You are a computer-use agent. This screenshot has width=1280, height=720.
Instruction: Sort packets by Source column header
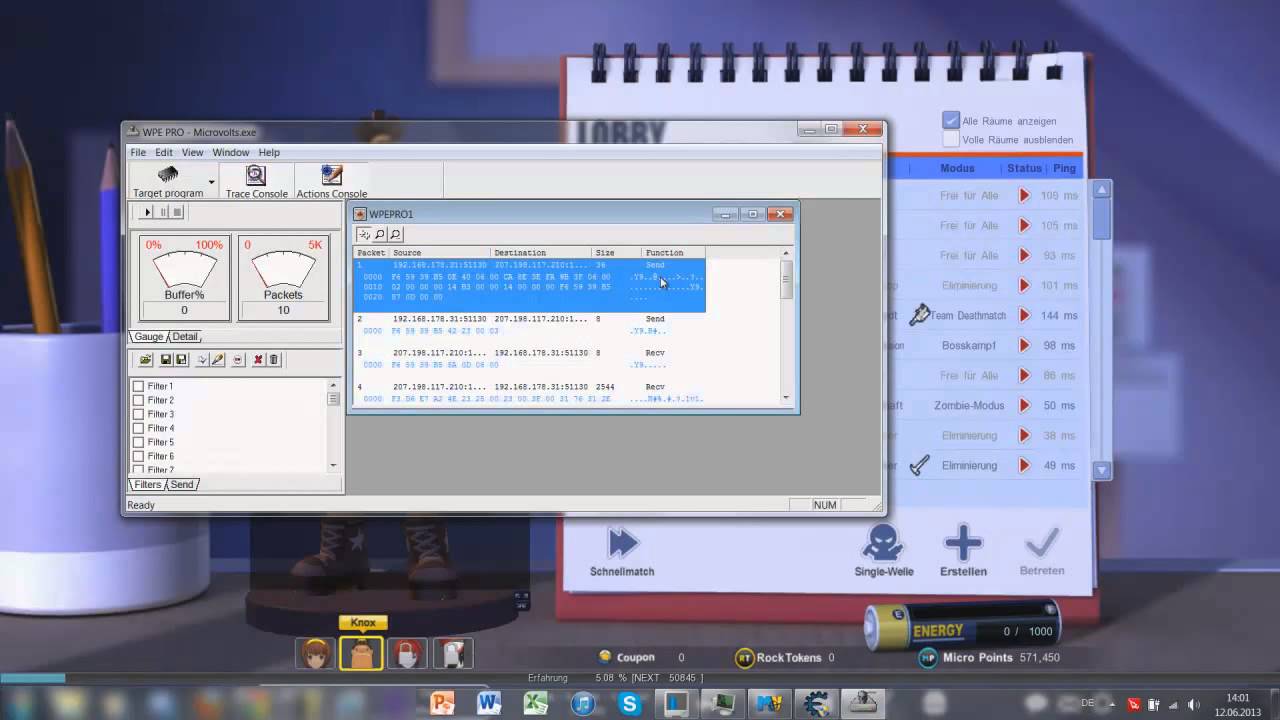(x=439, y=253)
